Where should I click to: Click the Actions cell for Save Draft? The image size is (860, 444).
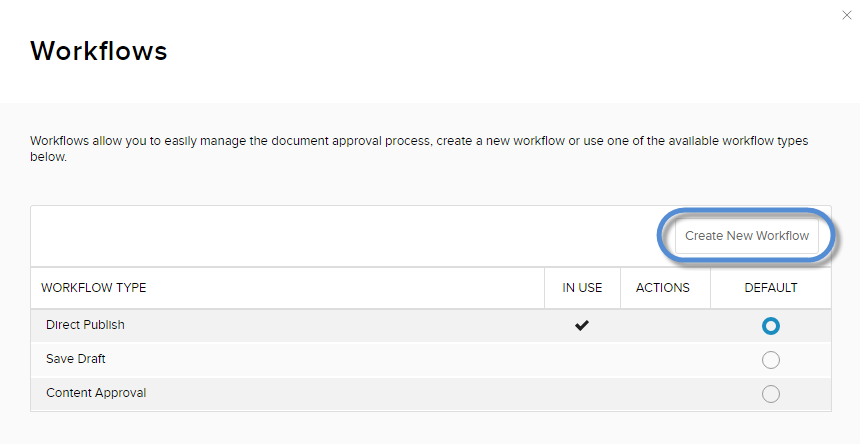(x=665, y=360)
